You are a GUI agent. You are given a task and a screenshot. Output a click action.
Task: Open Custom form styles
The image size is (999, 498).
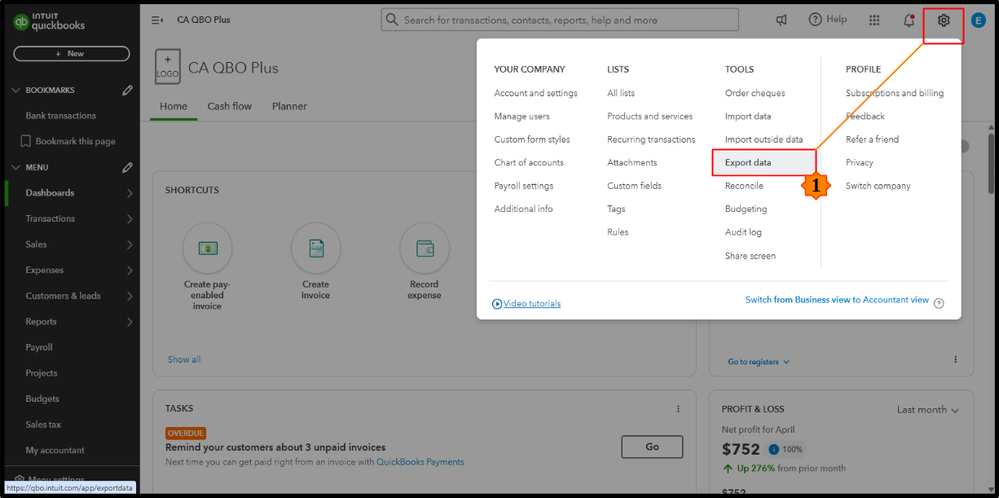tap(532, 139)
